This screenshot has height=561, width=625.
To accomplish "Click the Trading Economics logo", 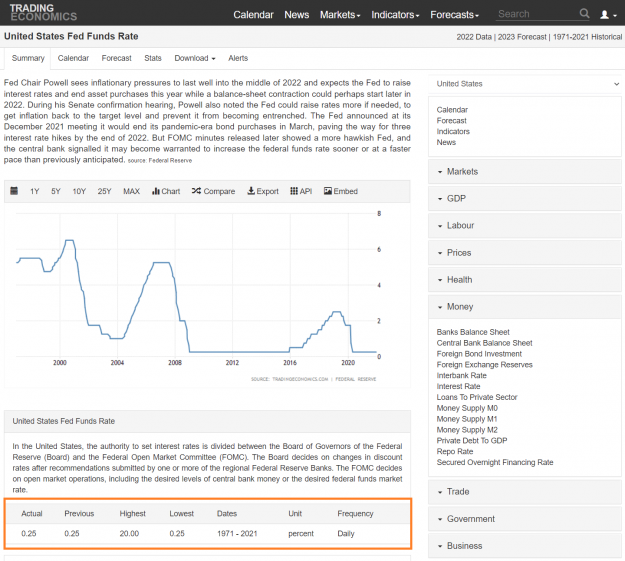I will coord(43,12).
